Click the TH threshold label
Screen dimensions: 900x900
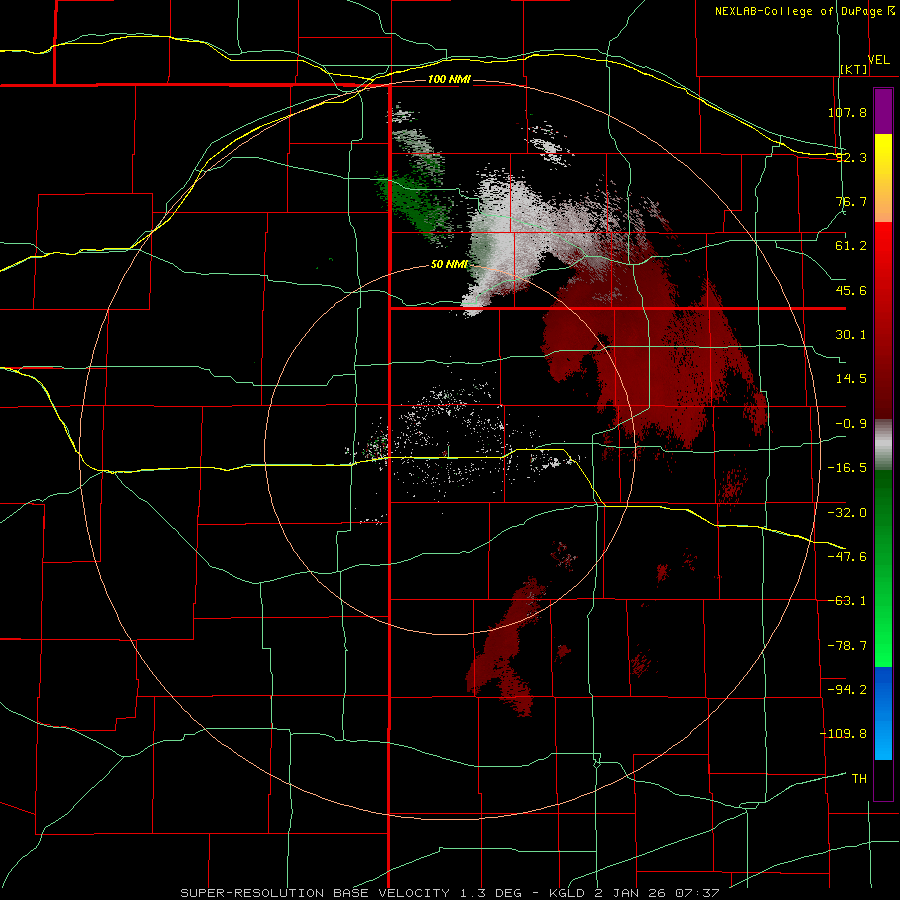coord(859,778)
